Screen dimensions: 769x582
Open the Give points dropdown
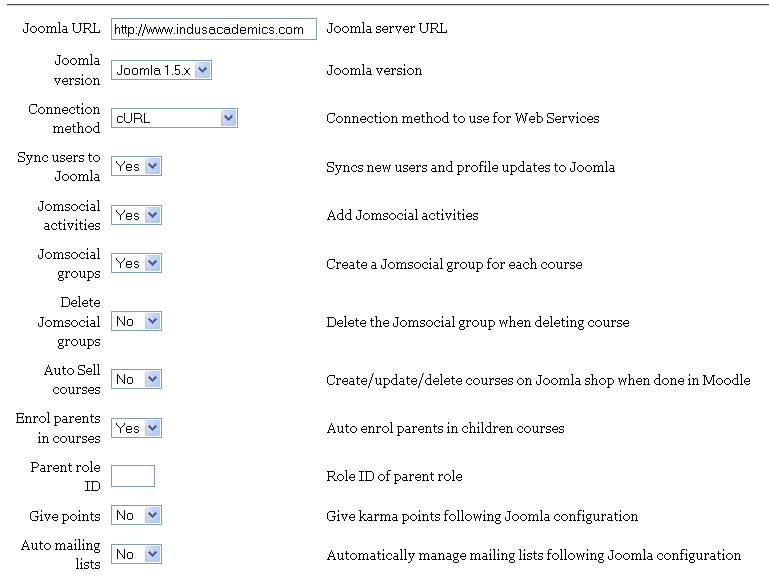coord(136,515)
